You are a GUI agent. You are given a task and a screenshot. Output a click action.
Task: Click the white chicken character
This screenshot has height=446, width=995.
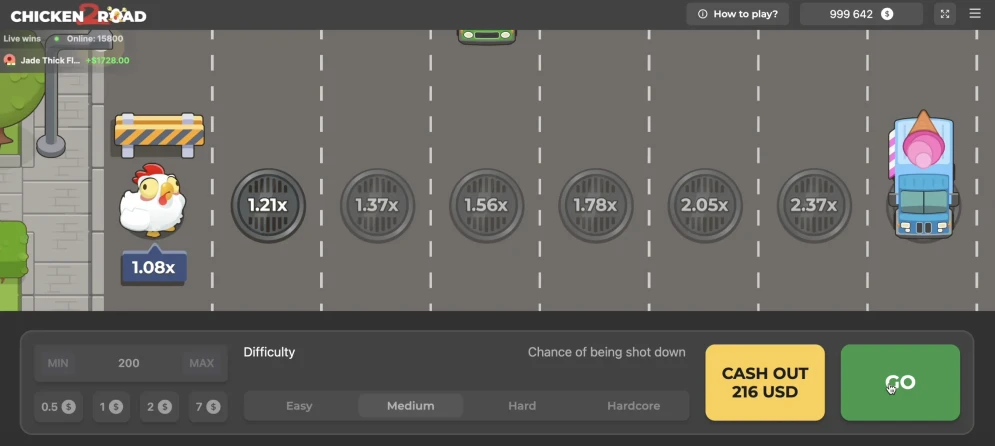tap(151, 201)
